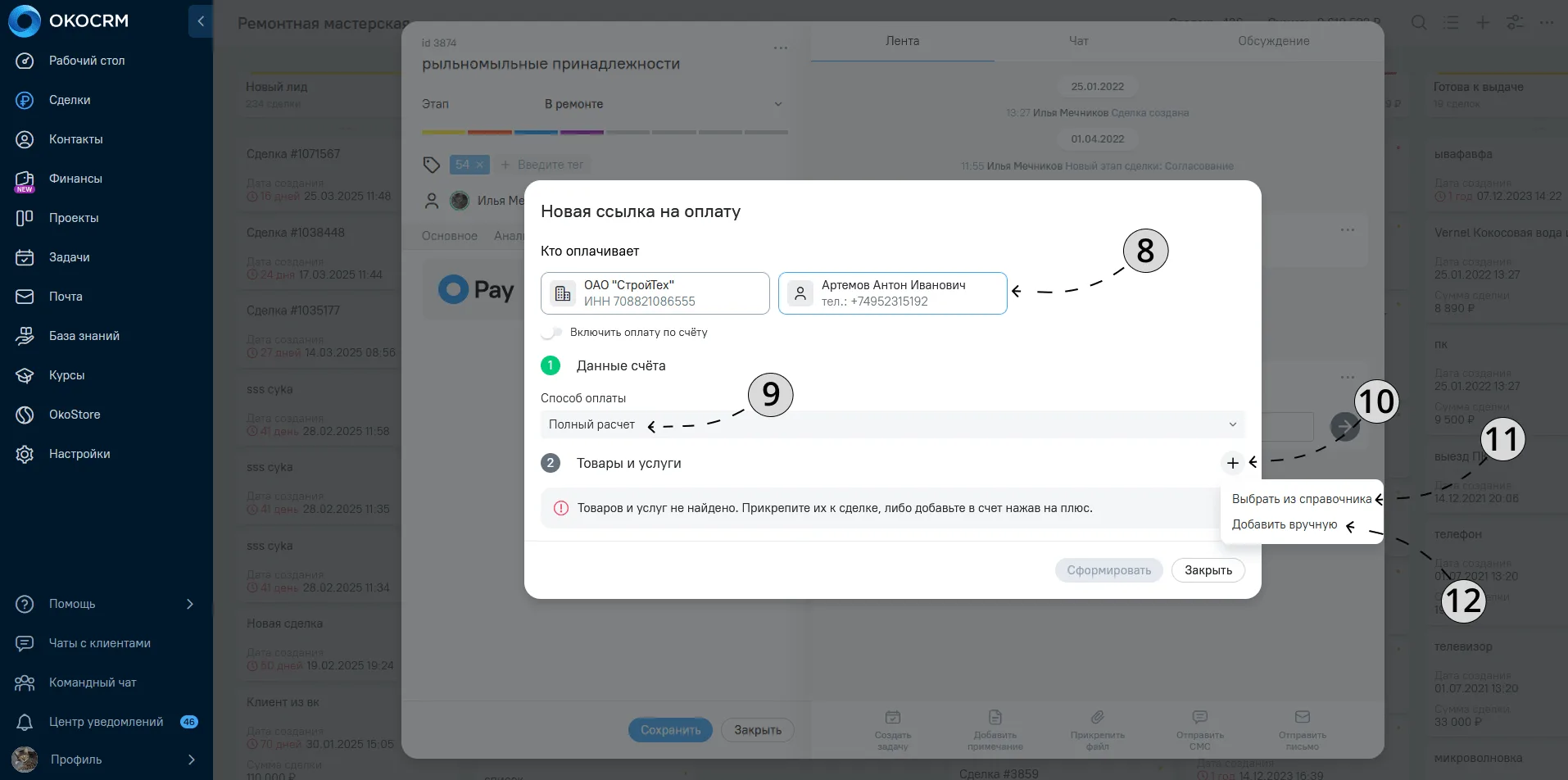The height and width of the screenshot is (780, 1568).
Task: Open Проекты section icon
Action: click(25, 218)
